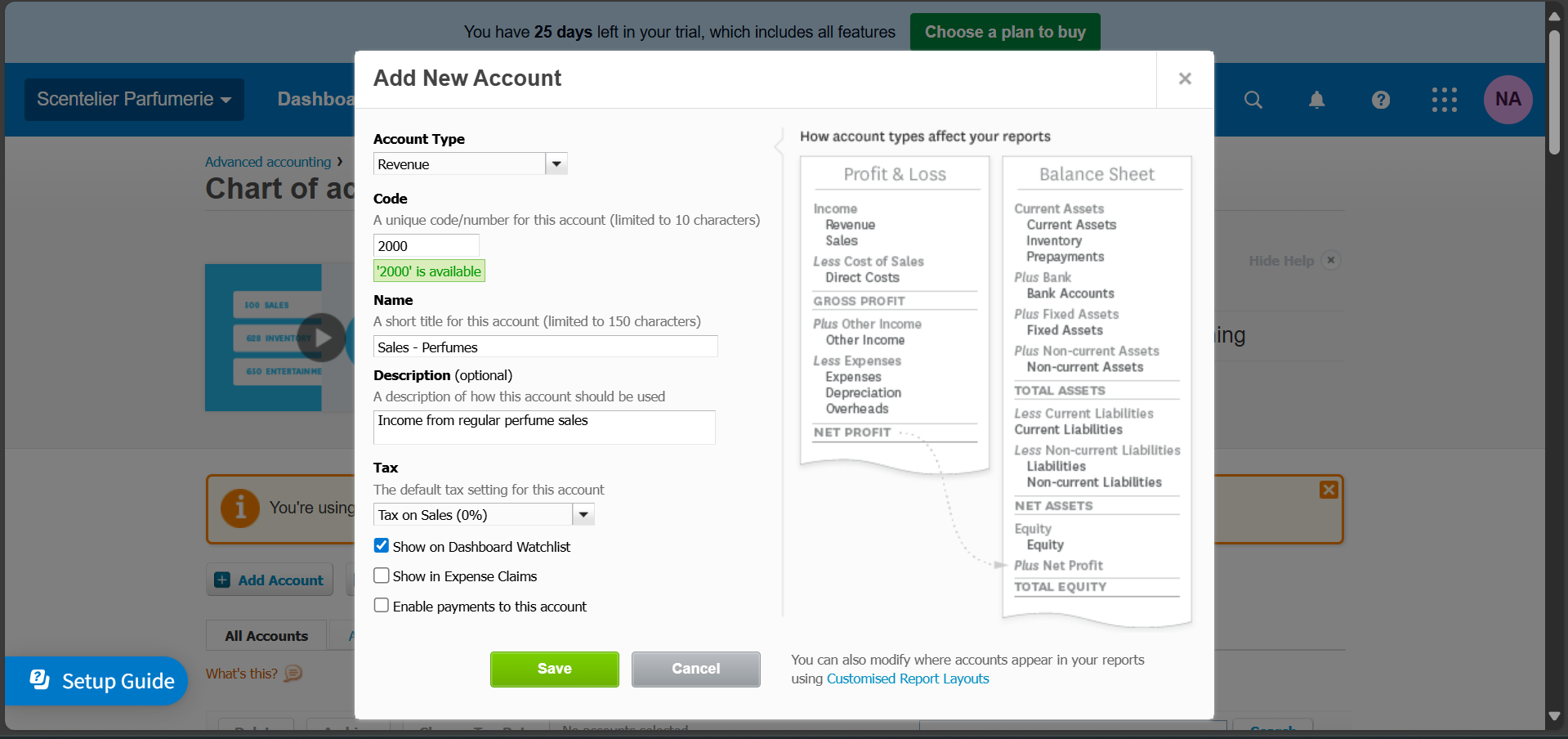Switch to the All Accounts tab

click(266, 636)
